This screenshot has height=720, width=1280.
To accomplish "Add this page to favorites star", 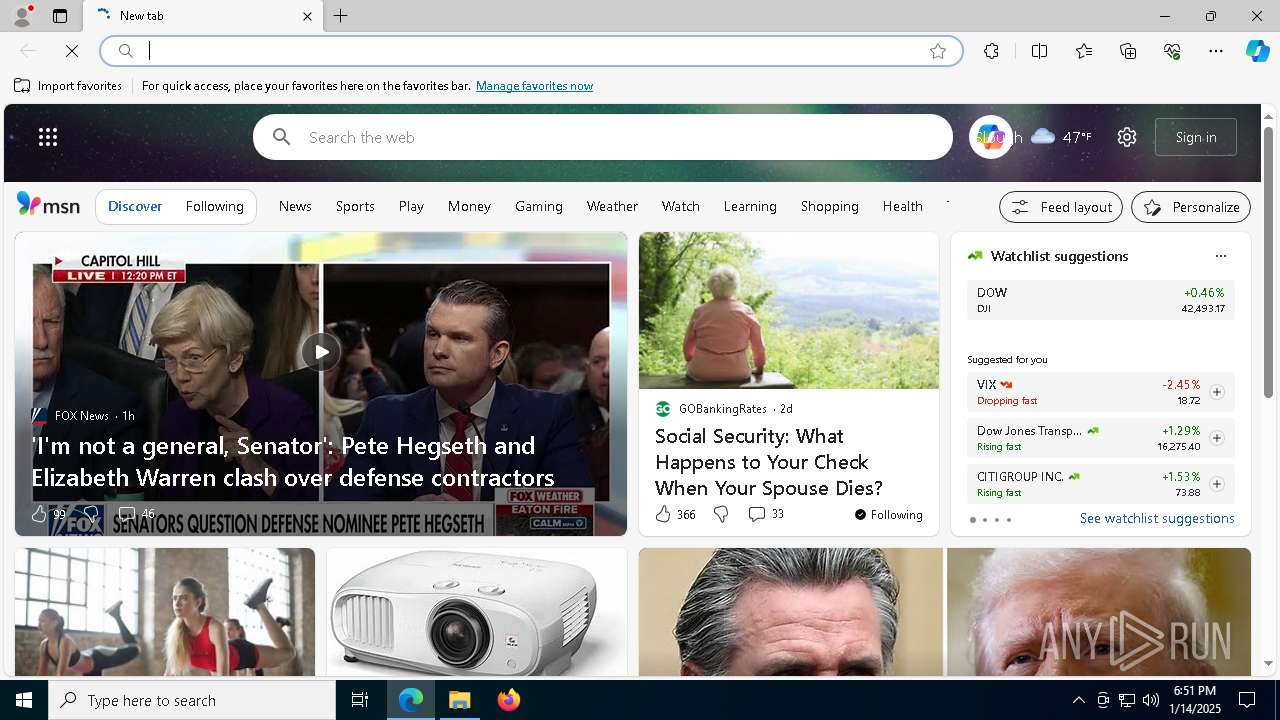I will 938,51.
